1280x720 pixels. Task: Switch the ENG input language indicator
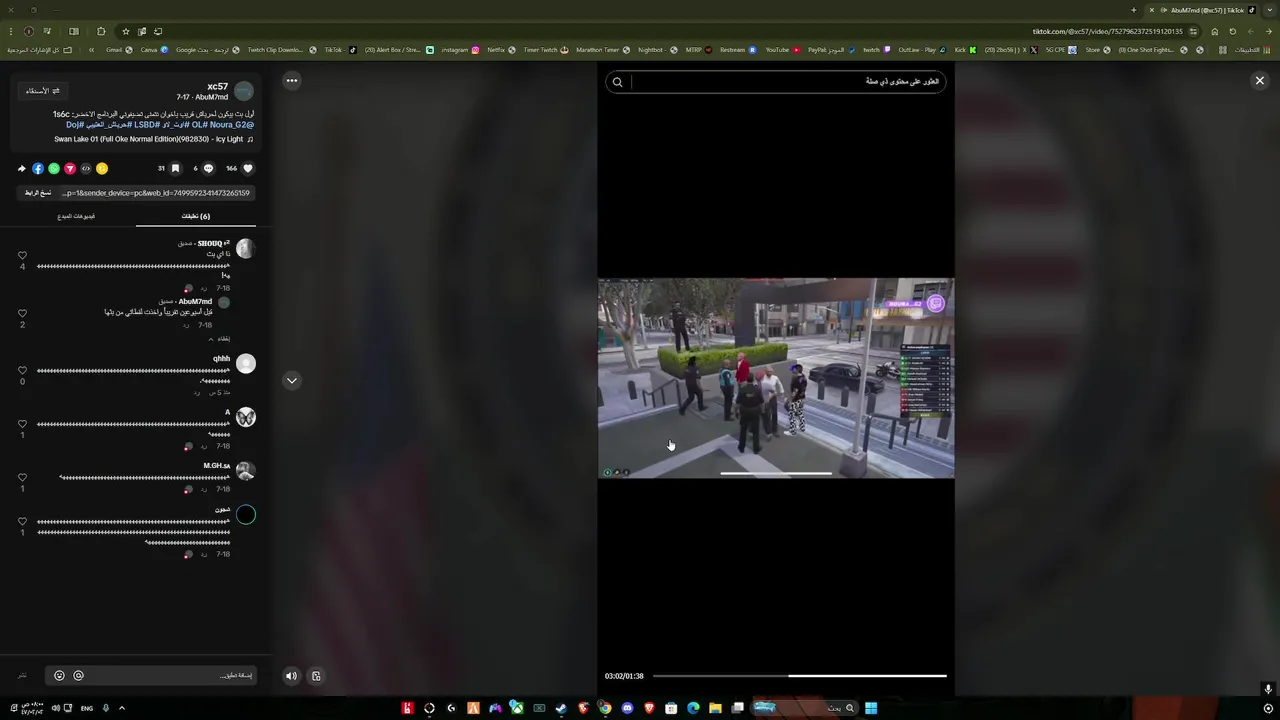87,708
